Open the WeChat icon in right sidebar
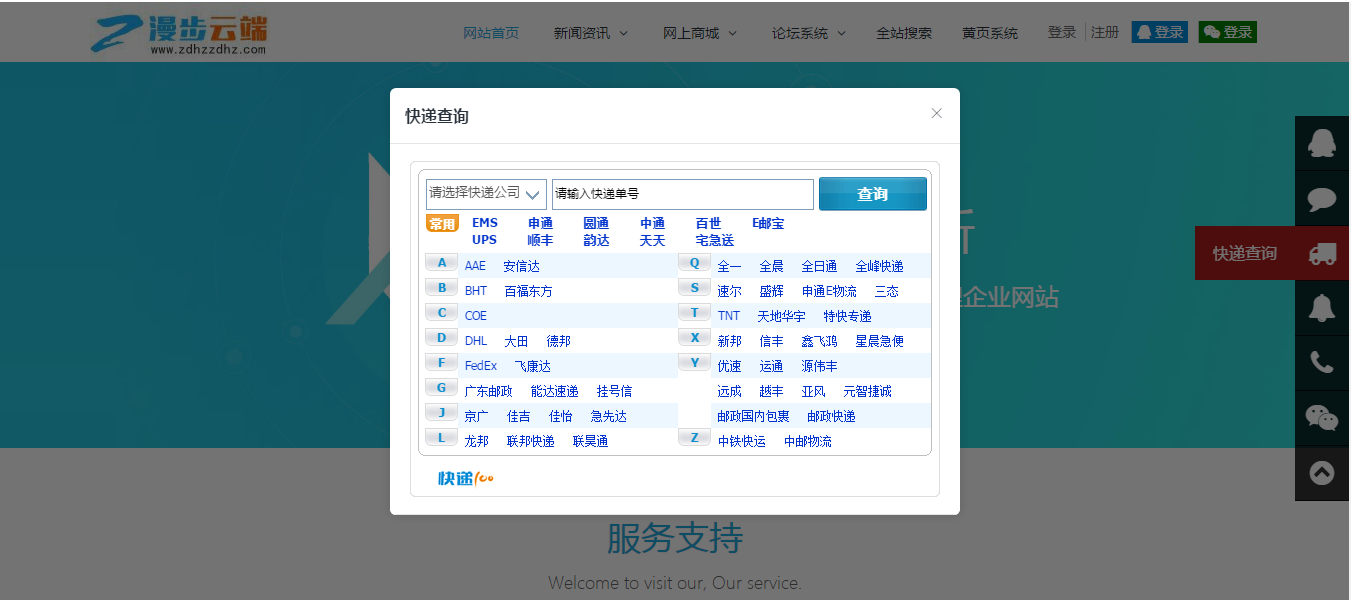Viewport: 1351px width, 600px height. [x=1322, y=418]
